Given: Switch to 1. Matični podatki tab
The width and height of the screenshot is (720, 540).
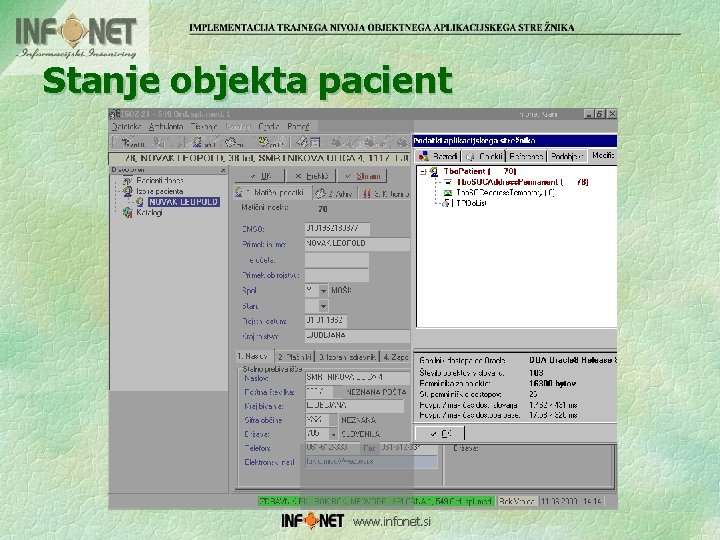Looking at the screenshot, I should click(273, 193).
